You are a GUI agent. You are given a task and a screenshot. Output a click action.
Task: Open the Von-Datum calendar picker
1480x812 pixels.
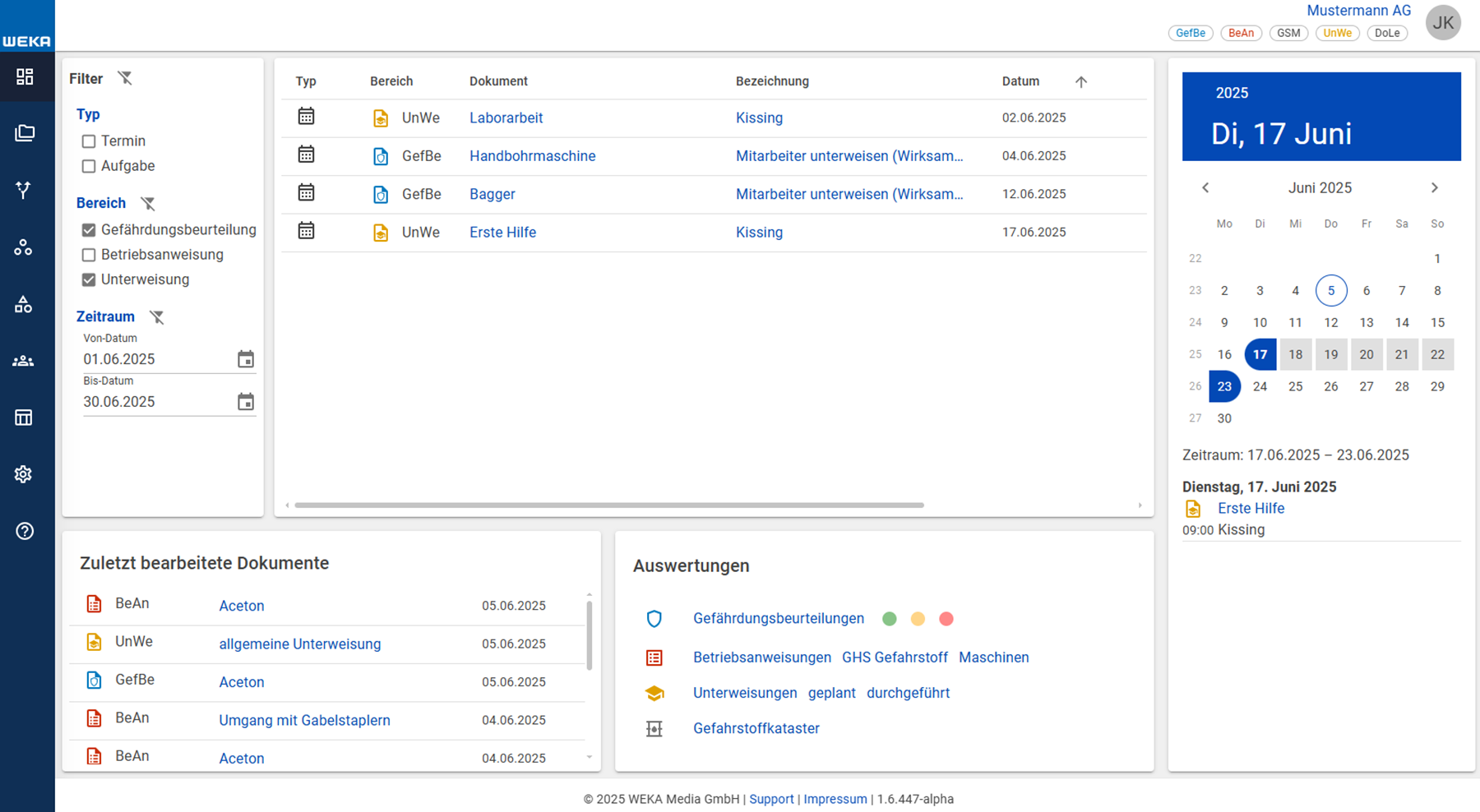click(246, 358)
